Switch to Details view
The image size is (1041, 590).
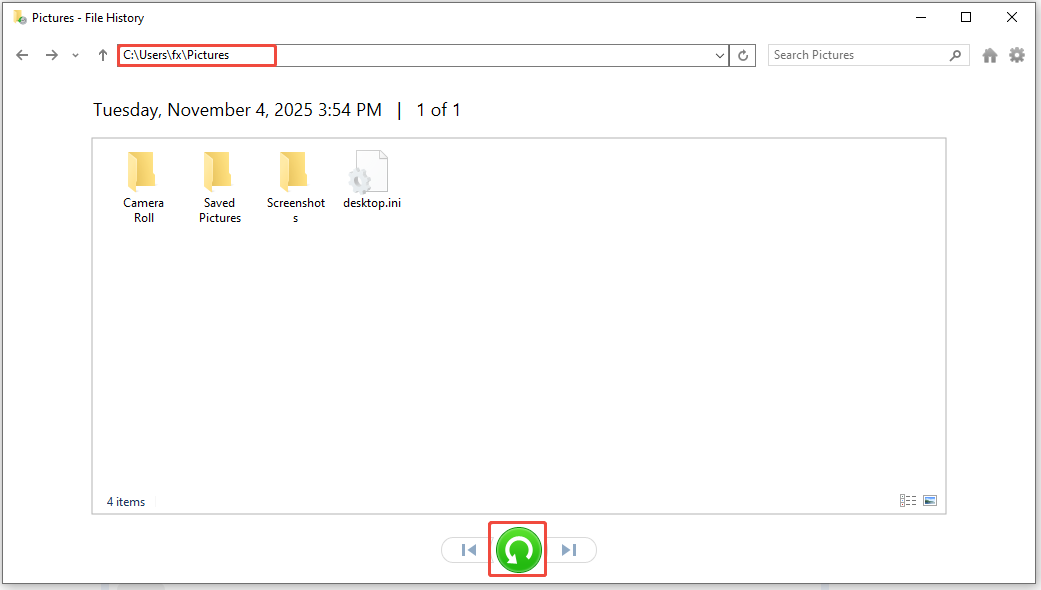pos(908,500)
